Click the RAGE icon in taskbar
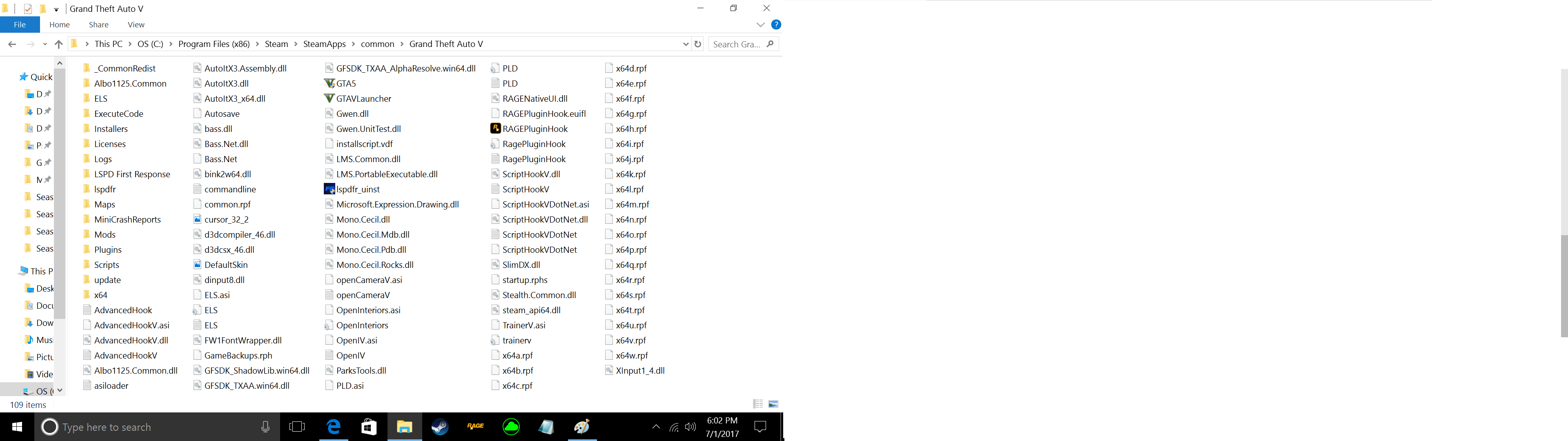 [475, 427]
